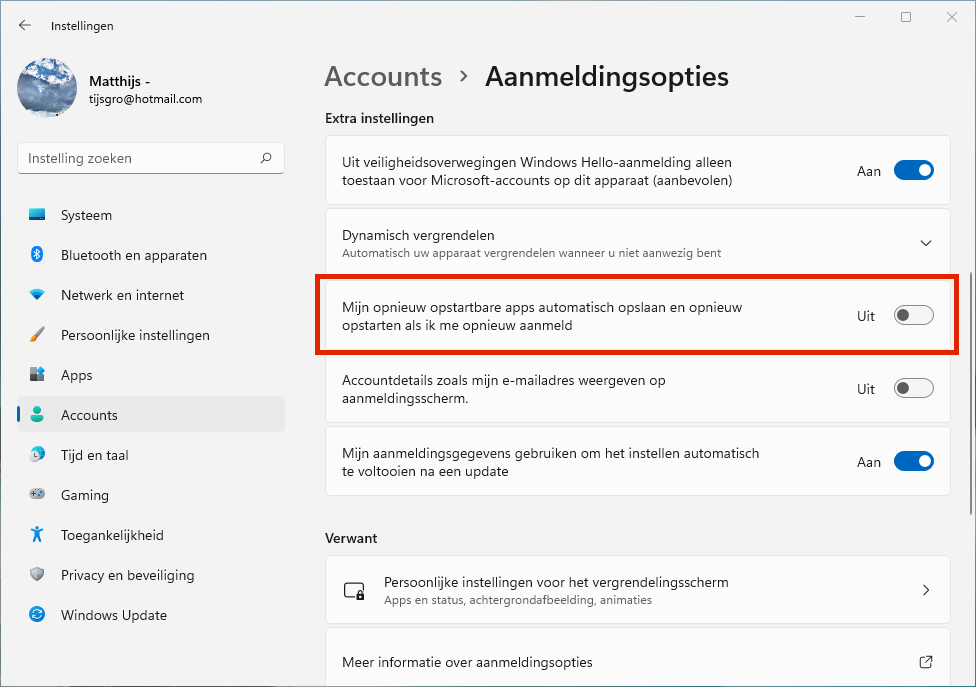Click the Netwerk en internet wifi icon

tap(37, 295)
